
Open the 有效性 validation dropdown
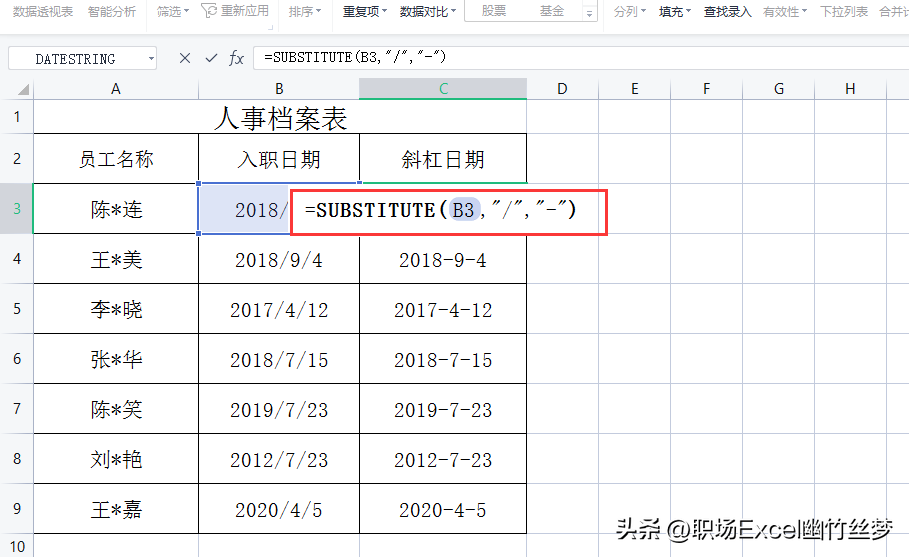click(785, 11)
